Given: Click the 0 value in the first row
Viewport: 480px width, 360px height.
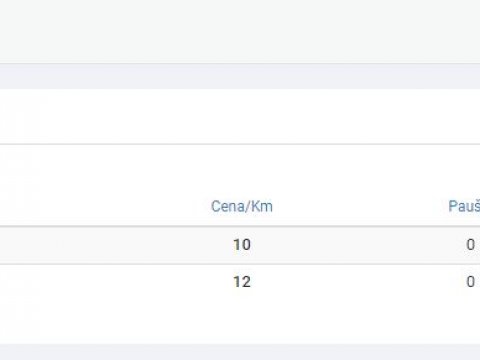Looking at the screenshot, I should (470, 245).
